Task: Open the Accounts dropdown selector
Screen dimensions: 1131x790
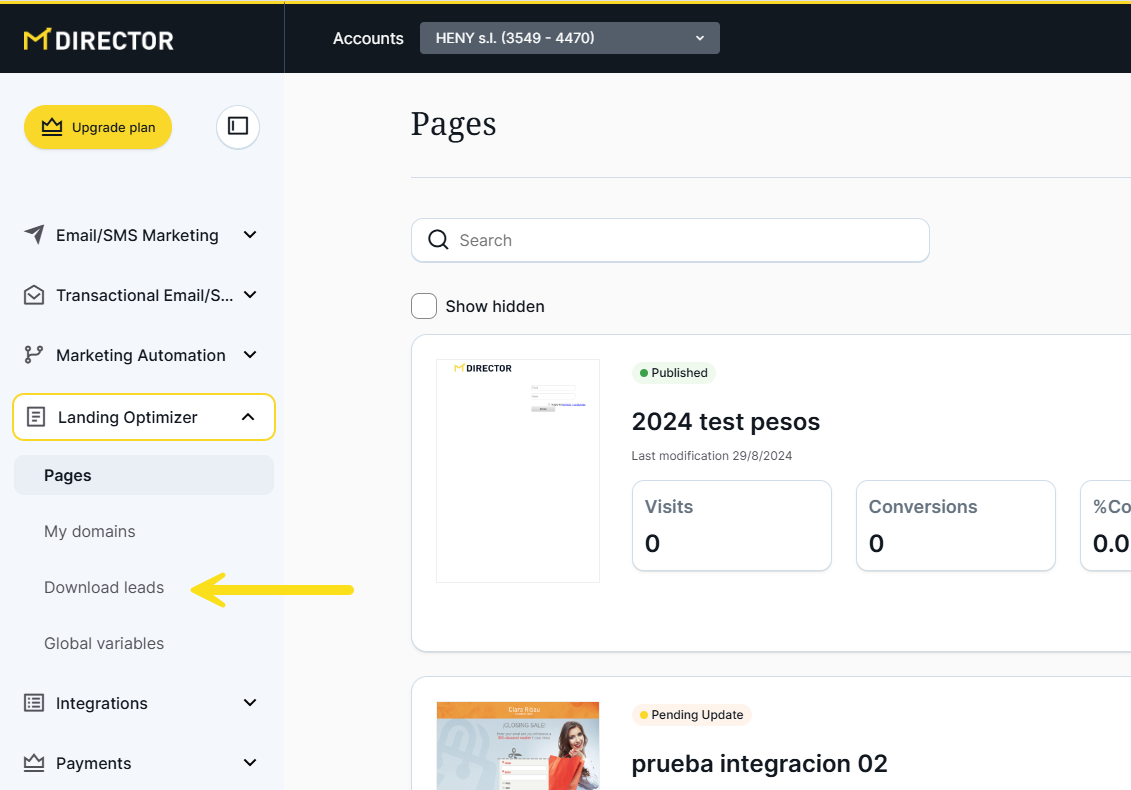Action: pyautogui.click(x=569, y=38)
